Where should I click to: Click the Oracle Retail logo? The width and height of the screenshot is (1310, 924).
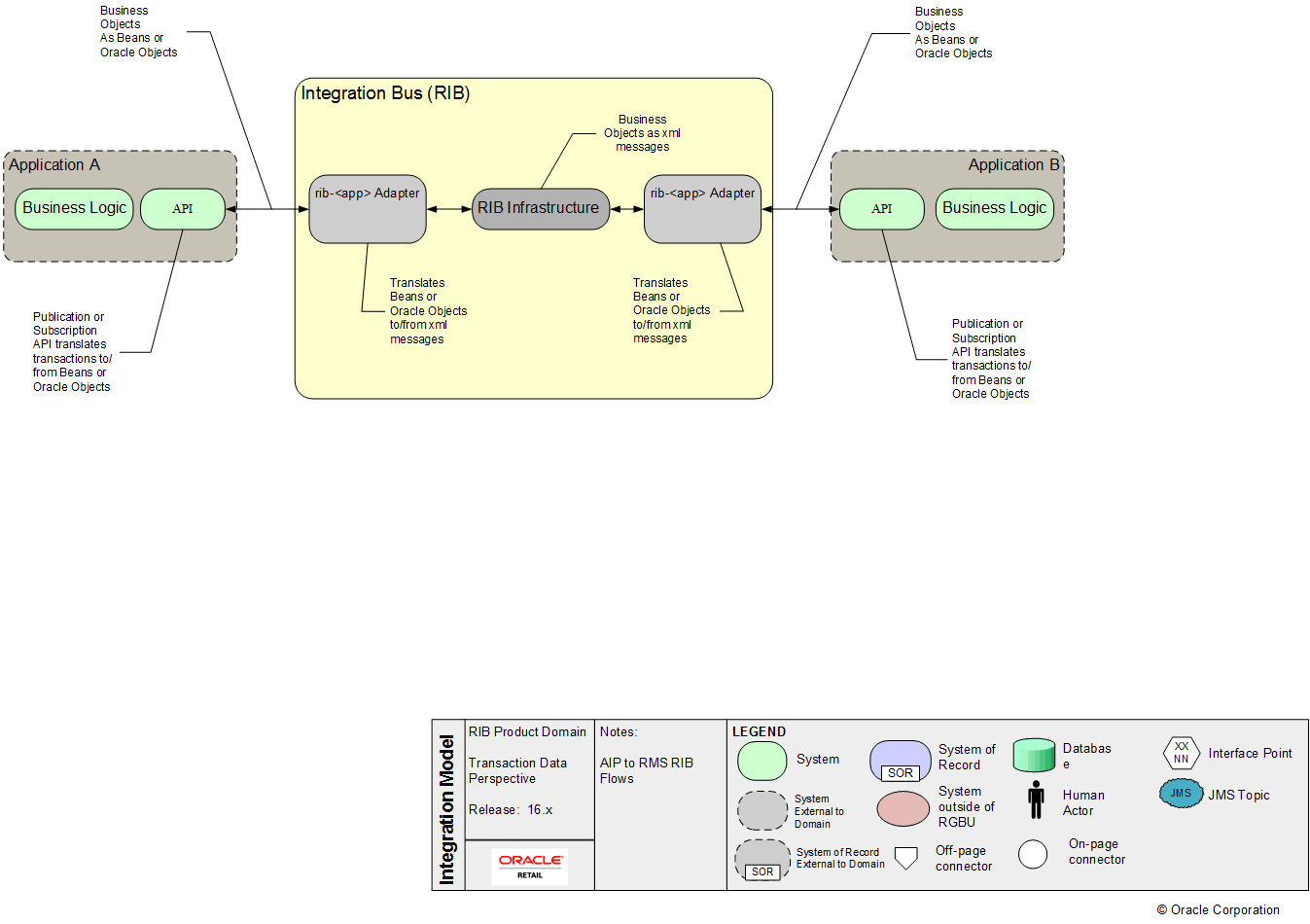pos(529,865)
